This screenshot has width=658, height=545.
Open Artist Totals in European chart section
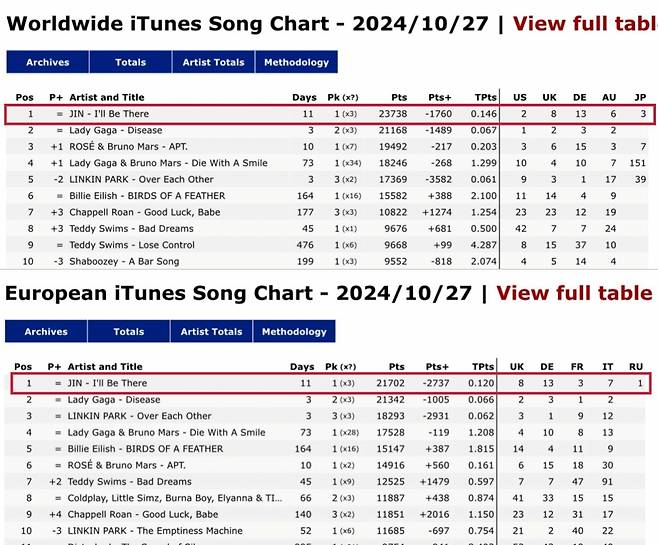[x=211, y=332]
